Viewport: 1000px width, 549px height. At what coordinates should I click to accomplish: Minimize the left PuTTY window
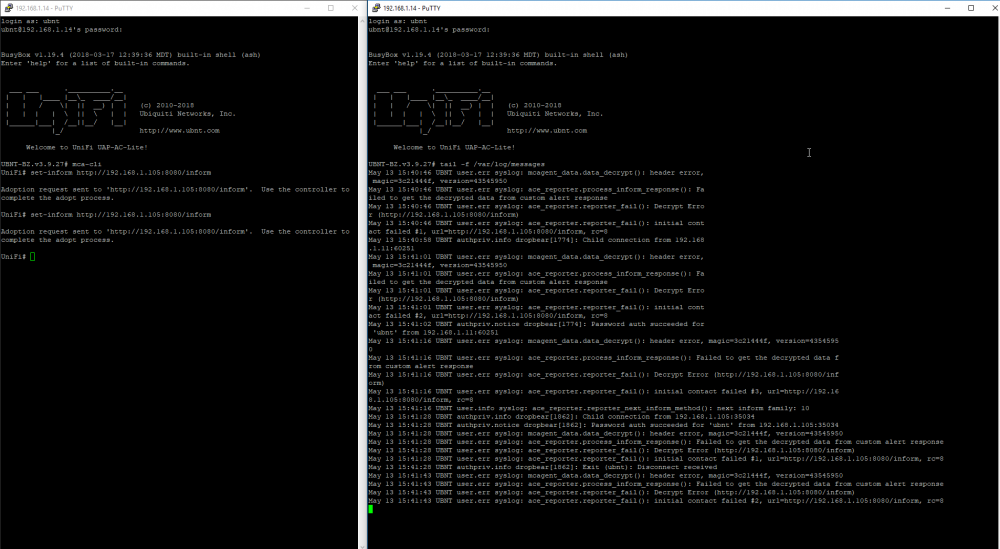pyautogui.click(x=307, y=8)
